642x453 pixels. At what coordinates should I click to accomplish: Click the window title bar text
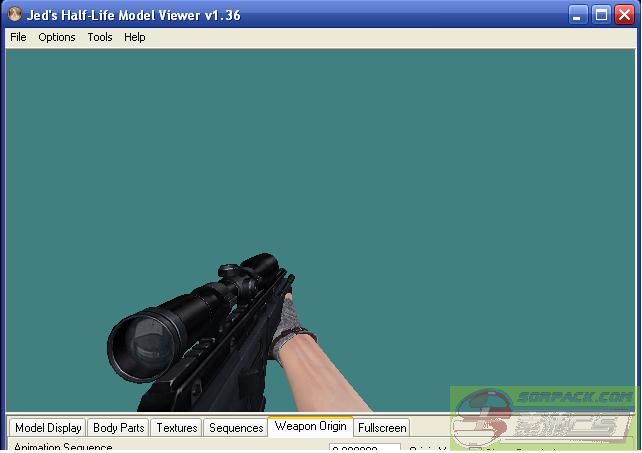132,15
